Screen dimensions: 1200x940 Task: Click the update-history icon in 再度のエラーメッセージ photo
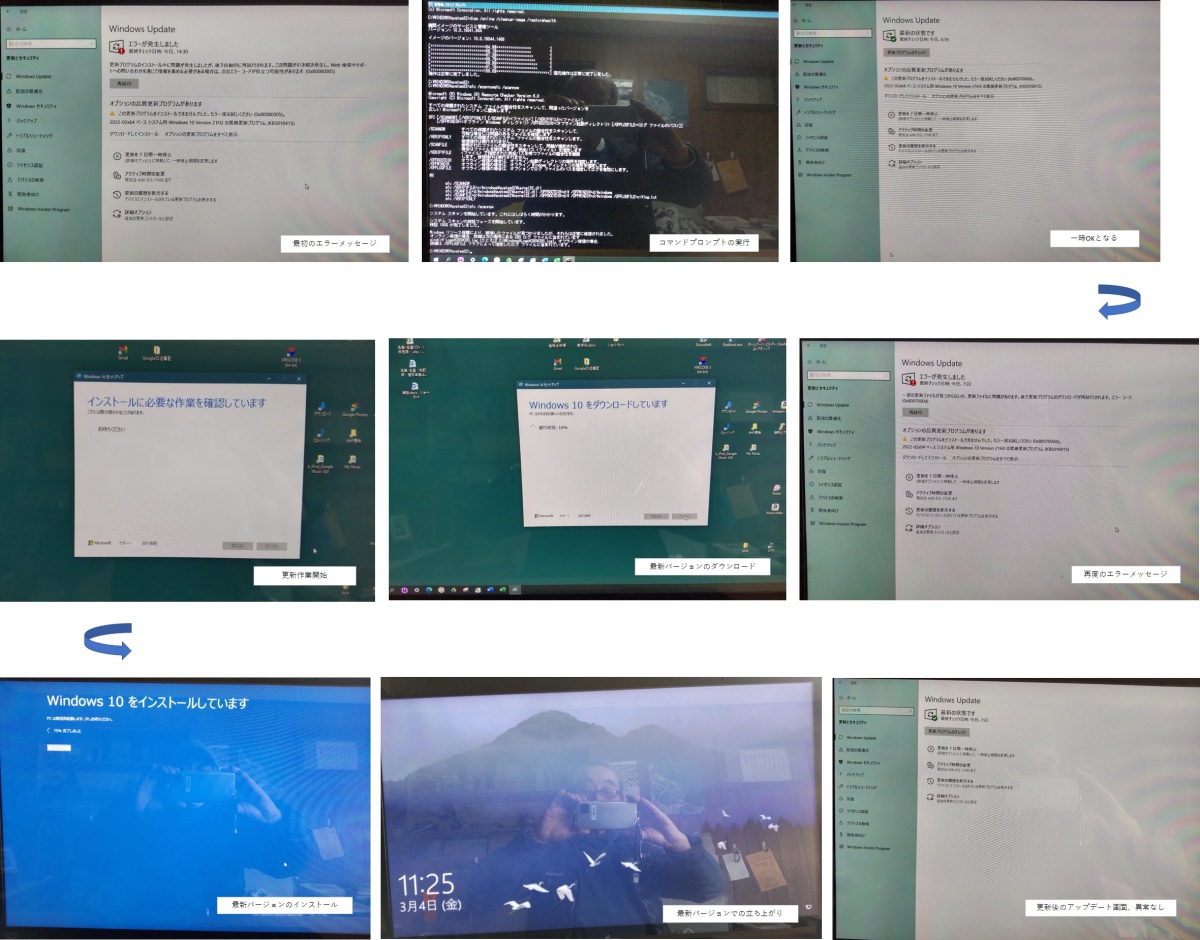coord(909,509)
